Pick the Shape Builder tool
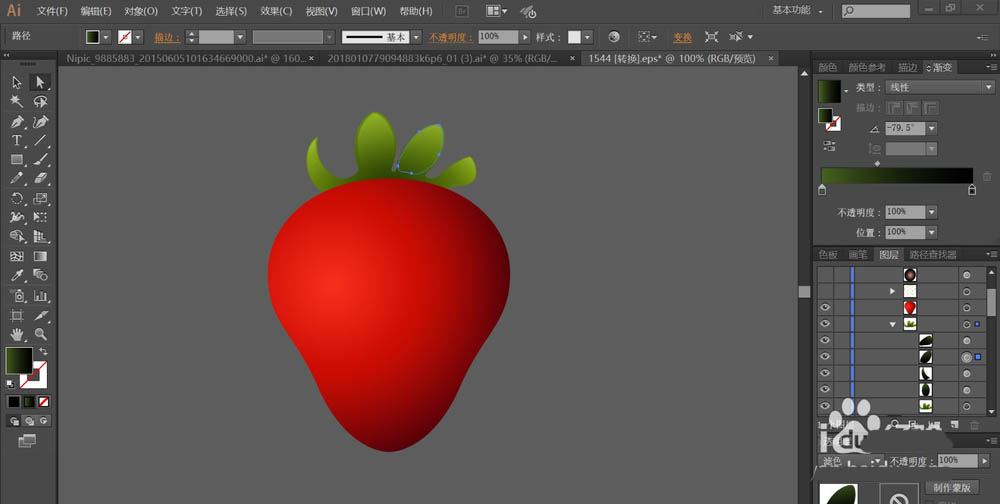The width and height of the screenshot is (1000, 504). coord(17,237)
